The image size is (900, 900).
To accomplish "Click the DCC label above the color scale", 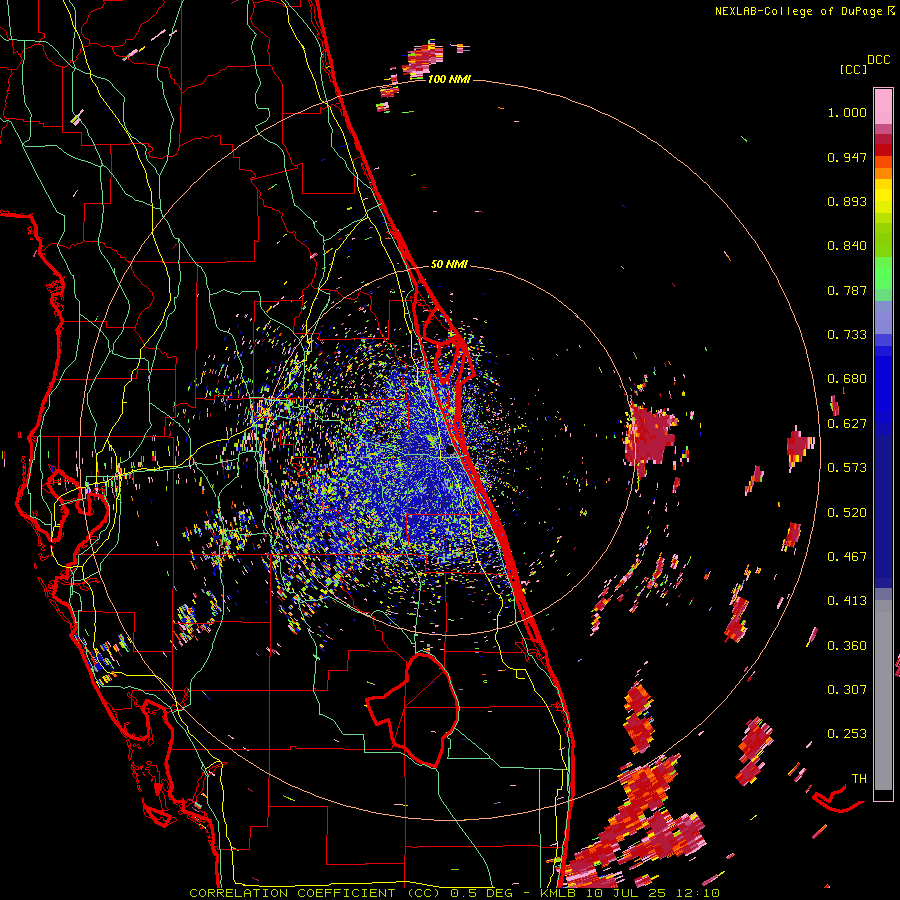I will tap(879, 60).
